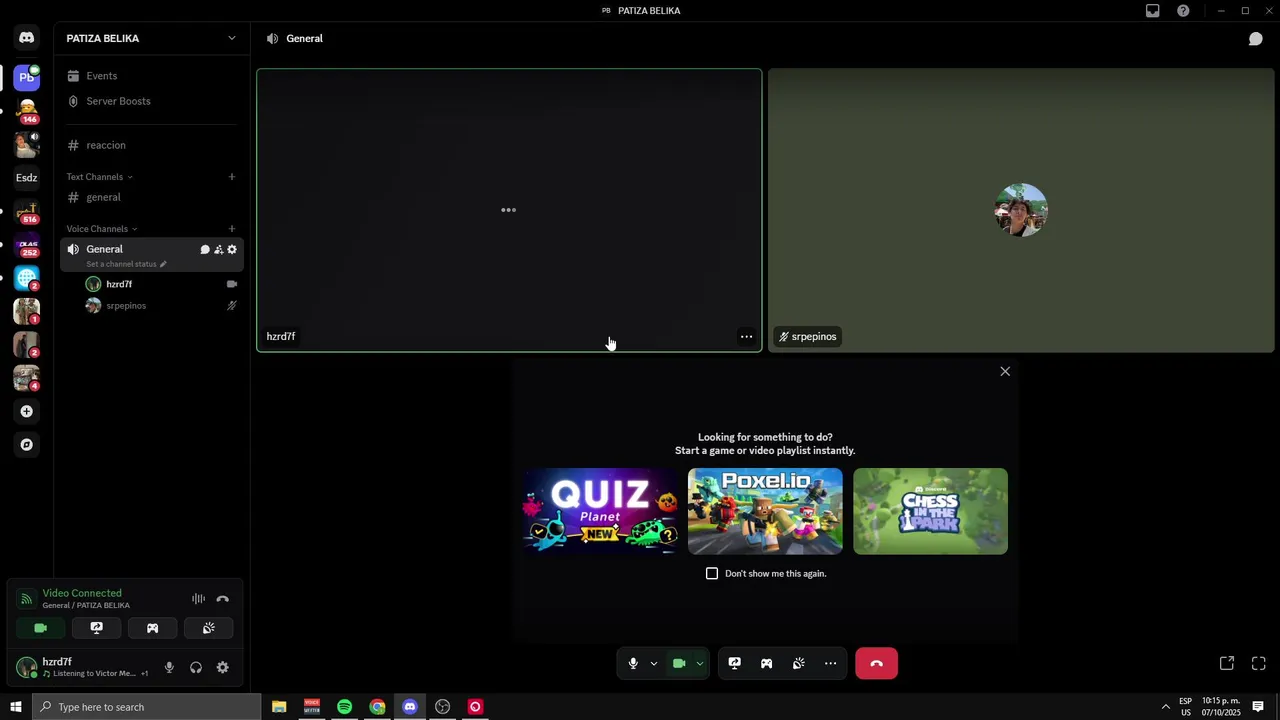
Task: Open PATIZA BELIKA server dropdown menu
Action: (x=231, y=38)
